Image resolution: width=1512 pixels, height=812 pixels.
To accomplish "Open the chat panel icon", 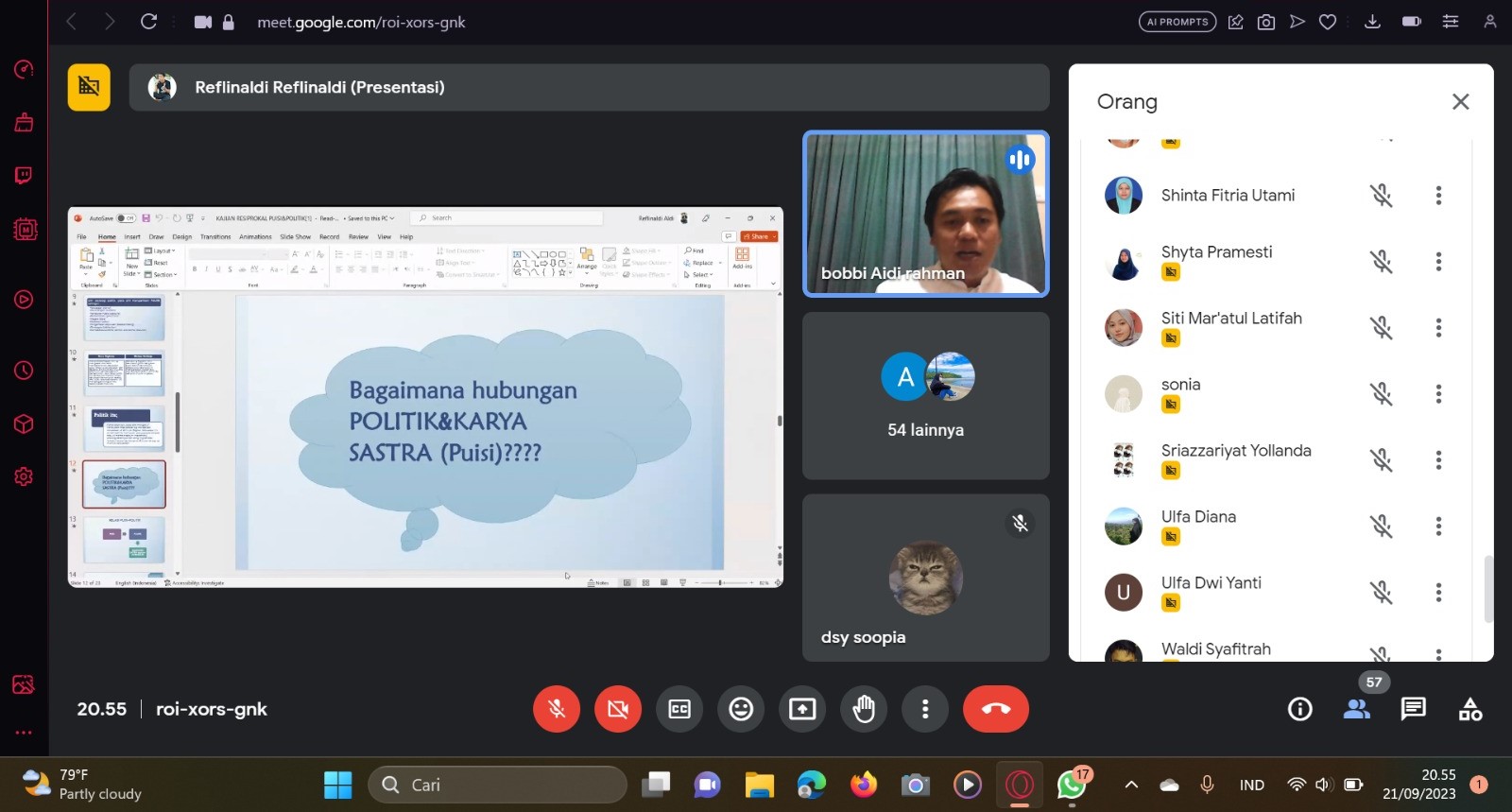I will coord(1413,709).
